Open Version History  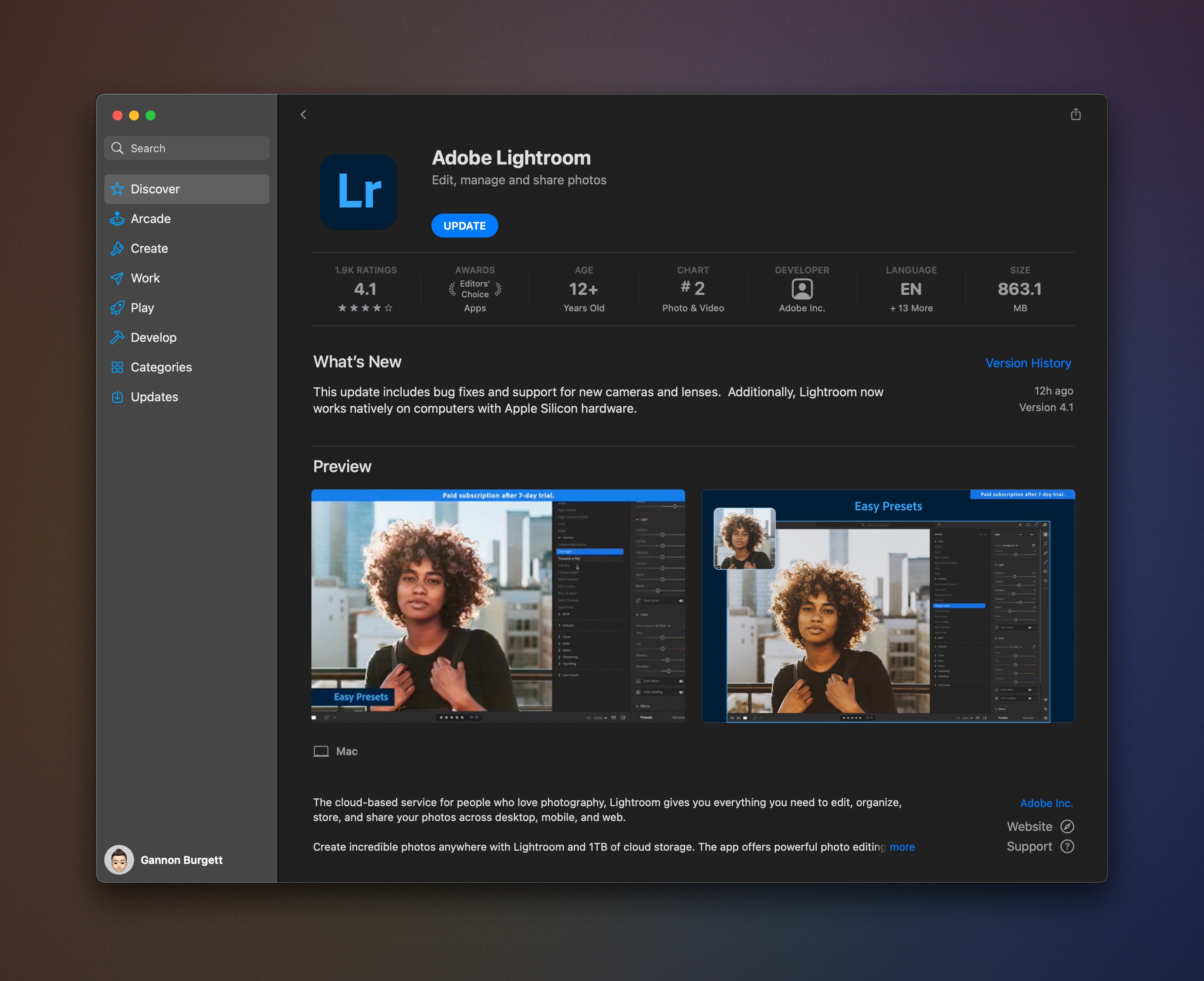click(x=1027, y=362)
